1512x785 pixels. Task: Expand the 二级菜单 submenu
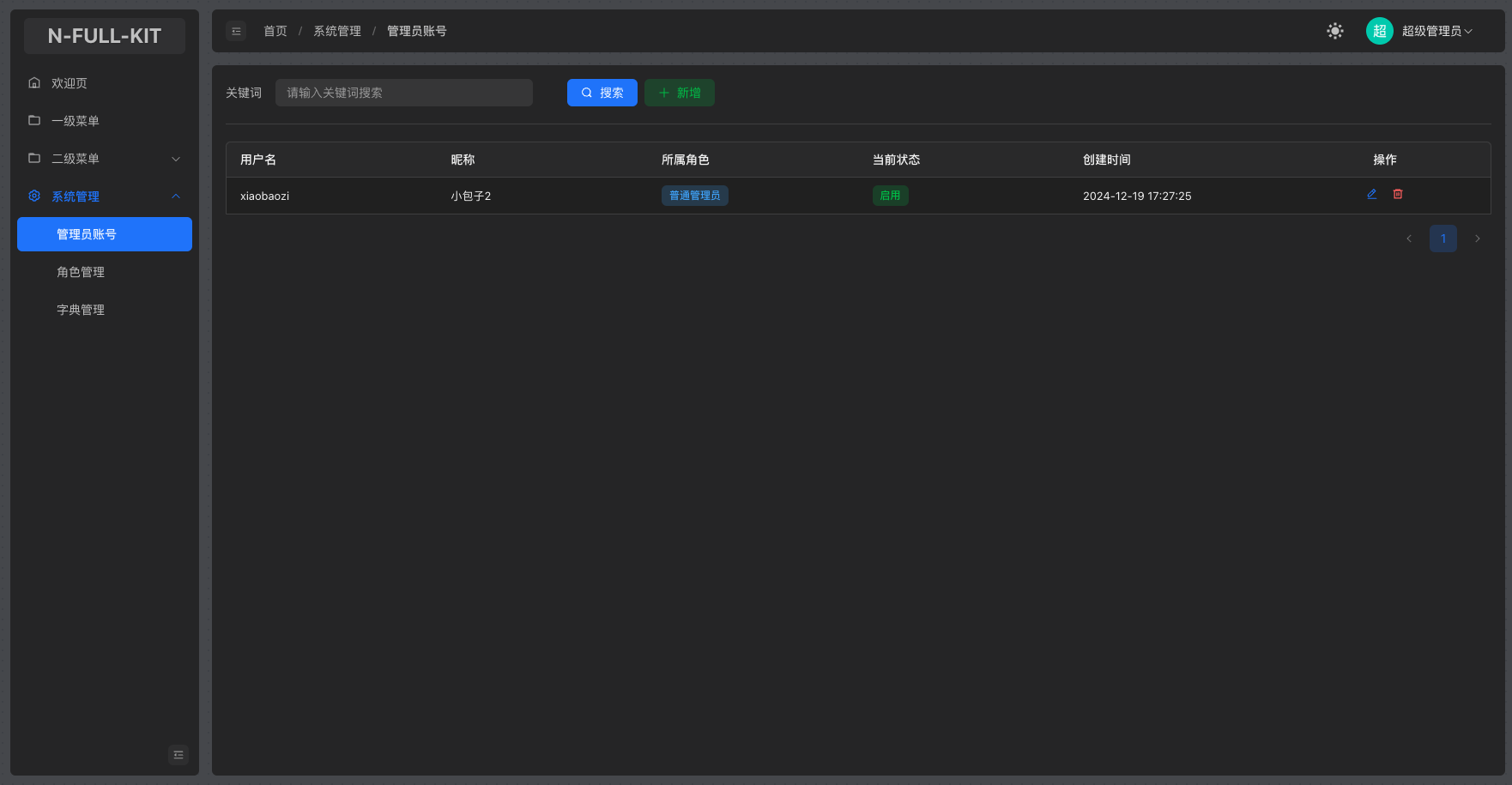pyautogui.click(x=105, y=159)
